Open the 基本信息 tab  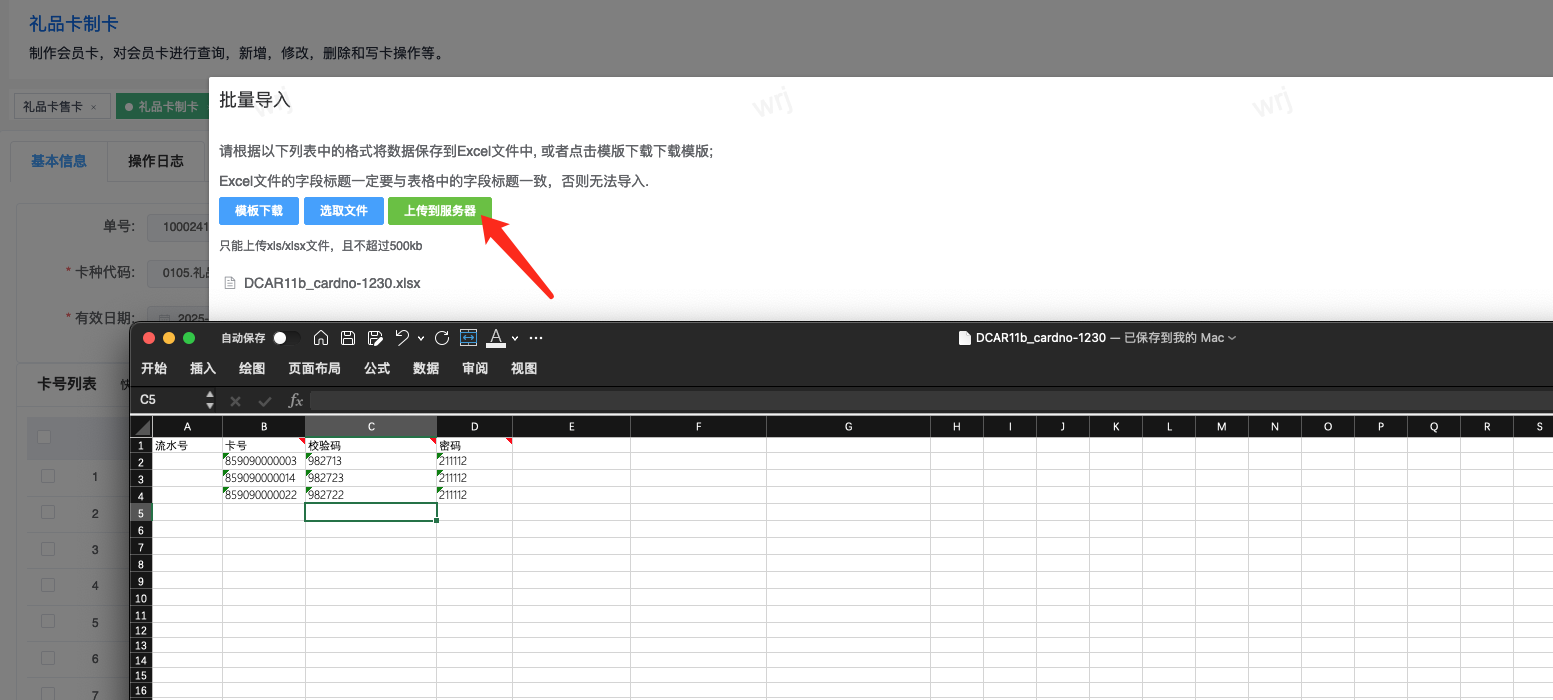coord(59,161)
